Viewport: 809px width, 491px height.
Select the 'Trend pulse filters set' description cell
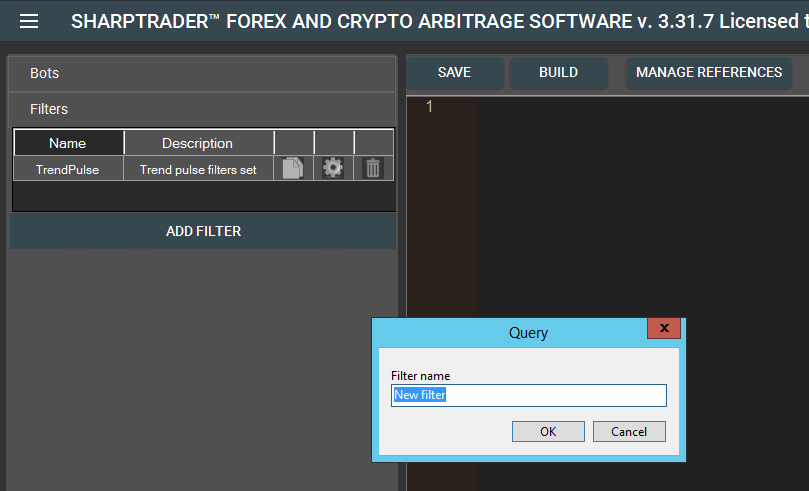198,170
